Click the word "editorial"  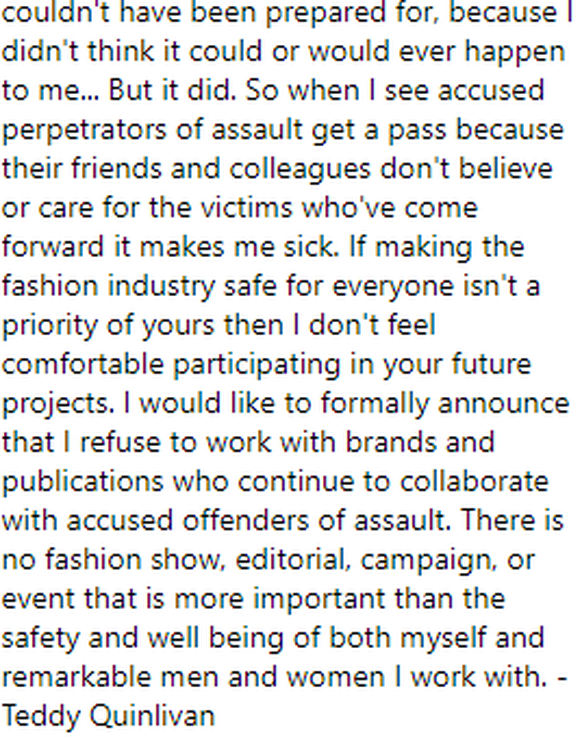click(292, 560)
